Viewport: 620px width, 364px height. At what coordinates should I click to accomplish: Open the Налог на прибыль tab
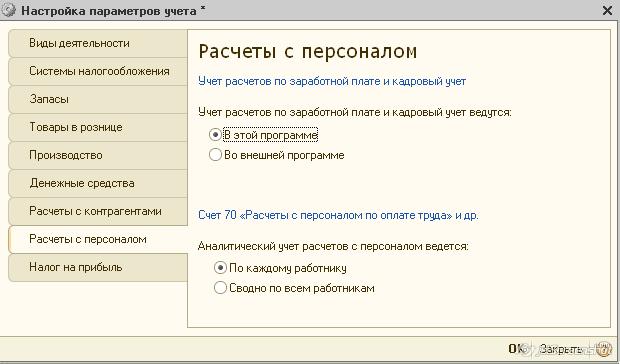point(98,268)
